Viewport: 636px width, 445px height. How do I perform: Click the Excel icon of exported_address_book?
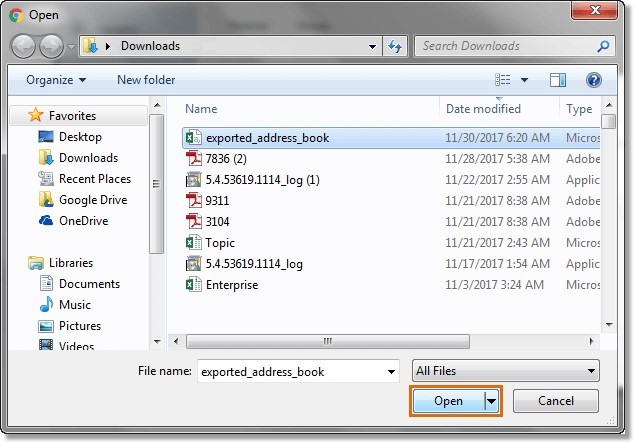(x=193, y=138)
